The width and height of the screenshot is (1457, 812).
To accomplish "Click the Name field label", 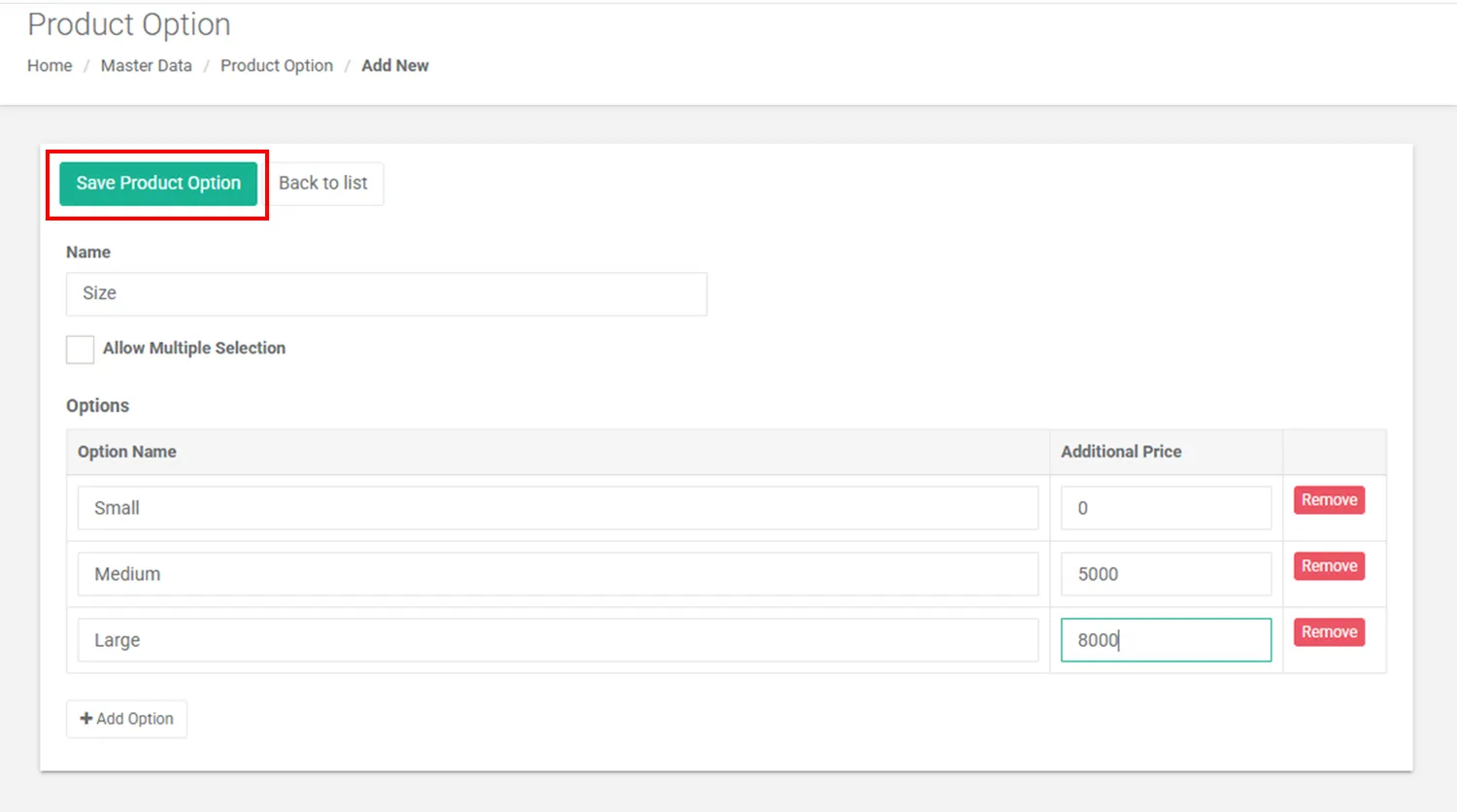I will [88, 253].
